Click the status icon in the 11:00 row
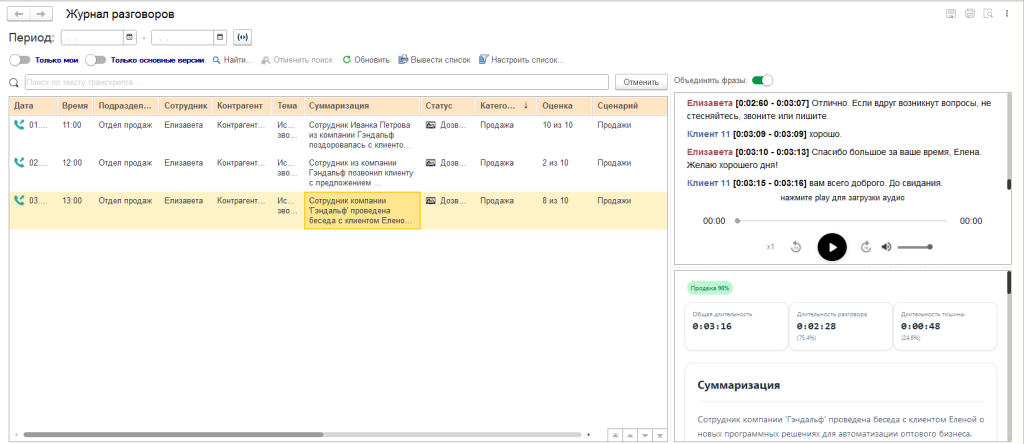 (430, 125)
